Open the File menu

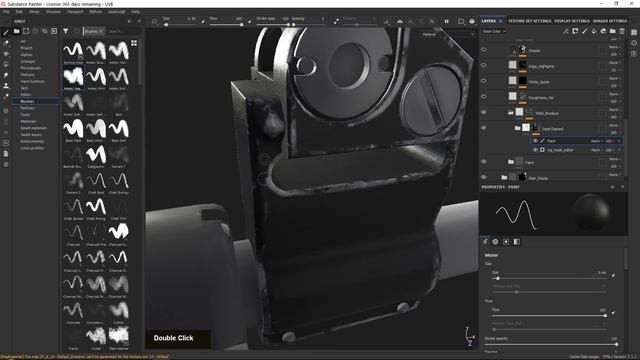tap(6, 12)
